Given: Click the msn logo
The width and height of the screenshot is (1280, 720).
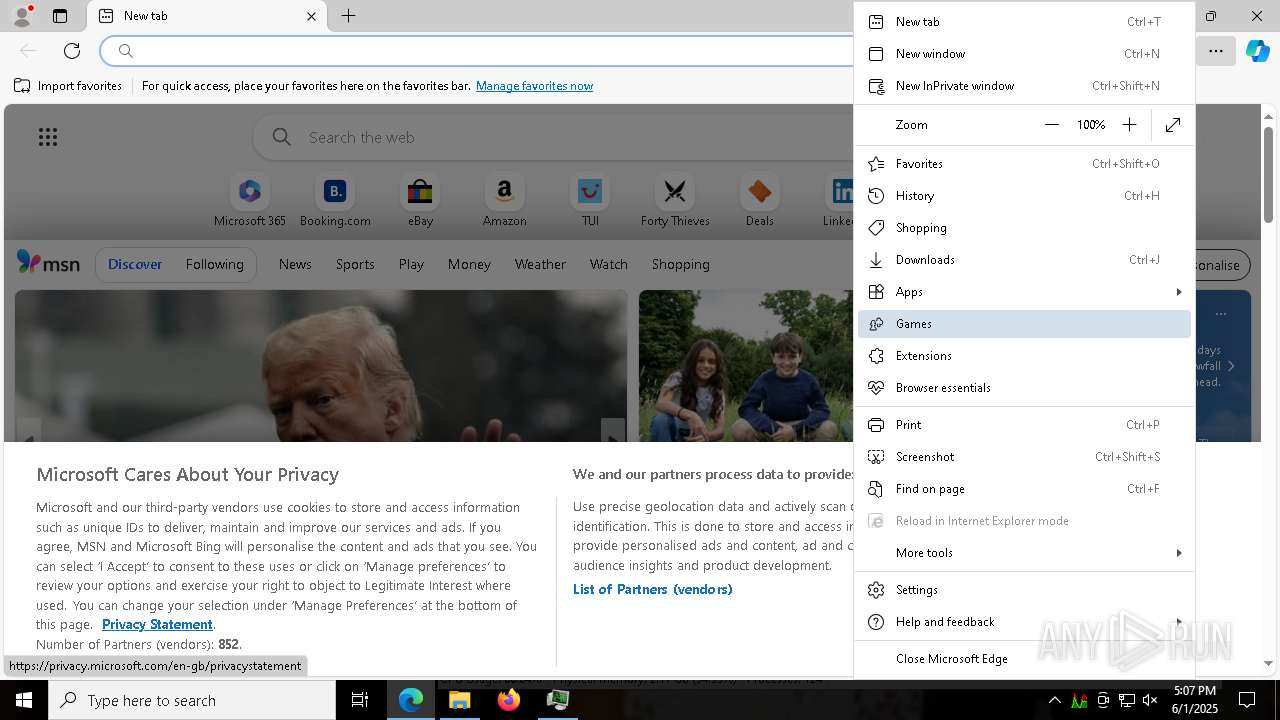Looking at the screenshot, I should click(x=48, y=263).
